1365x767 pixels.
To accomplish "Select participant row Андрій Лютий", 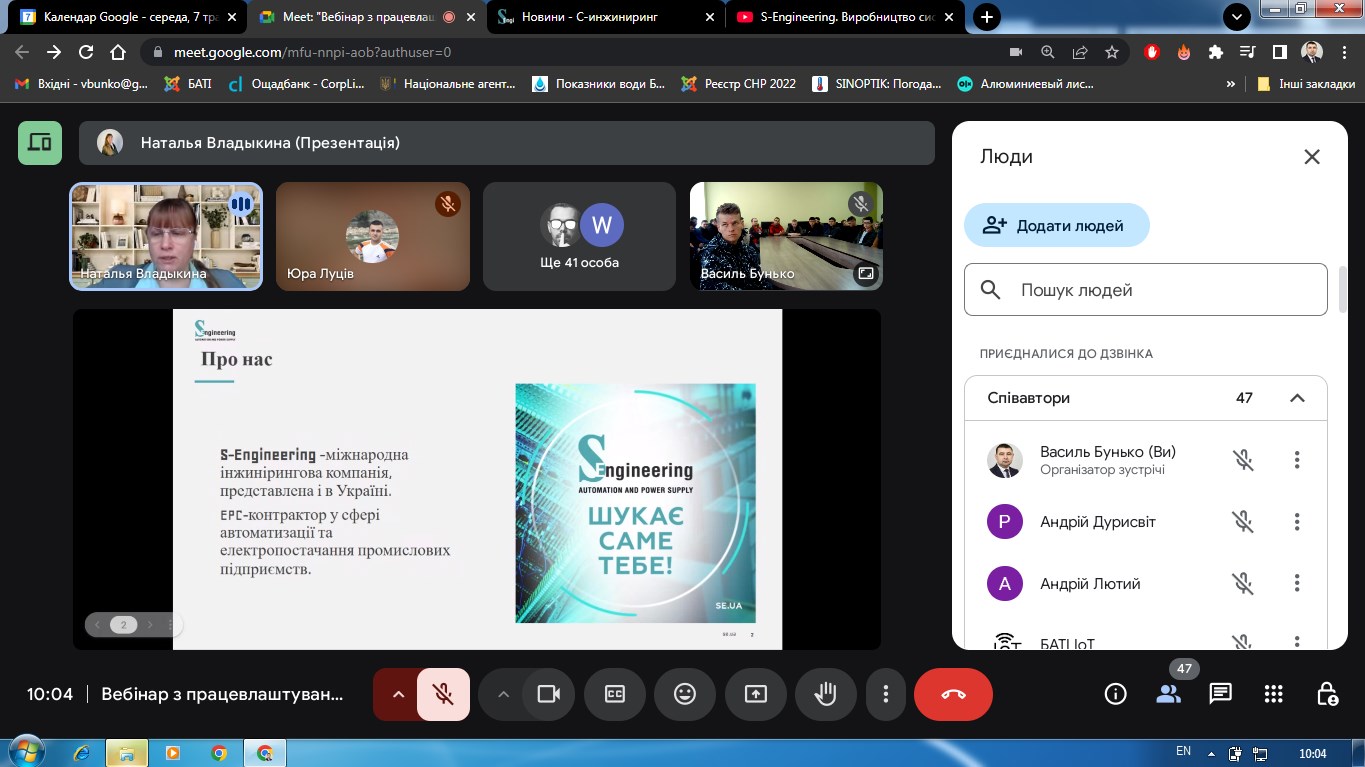I will click(1146, 584).
